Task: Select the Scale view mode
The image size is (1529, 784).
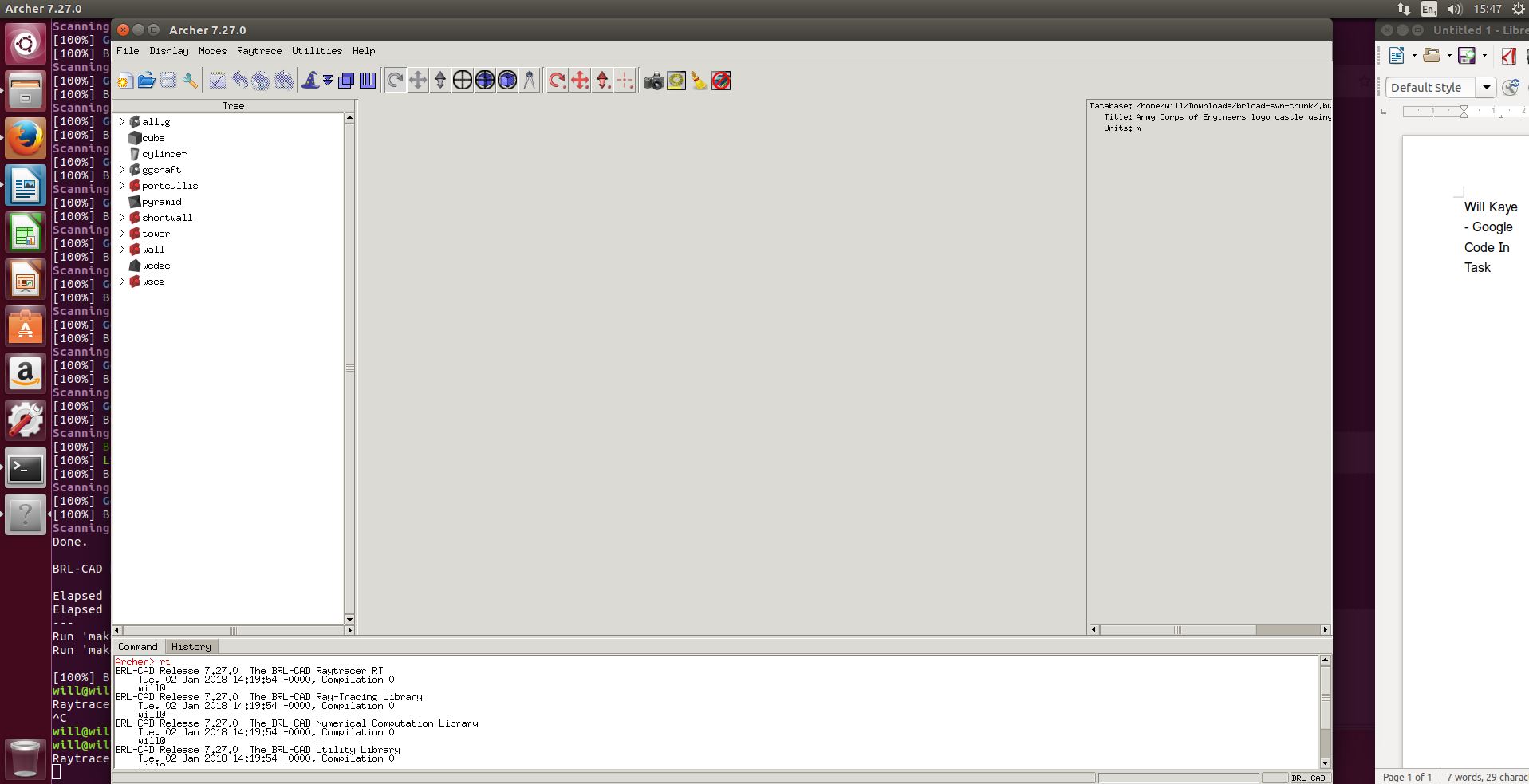Action: [439, 81]
